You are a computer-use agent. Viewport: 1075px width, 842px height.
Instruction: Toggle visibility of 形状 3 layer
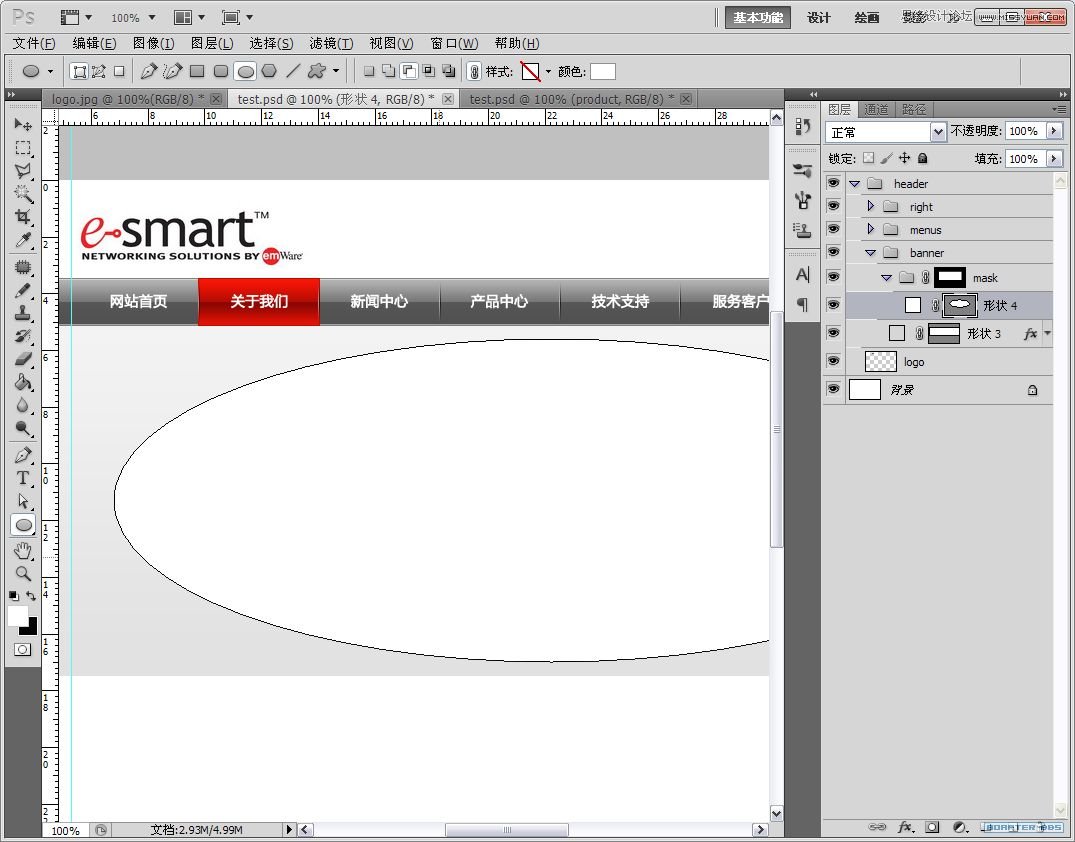(x=833, y=333)
